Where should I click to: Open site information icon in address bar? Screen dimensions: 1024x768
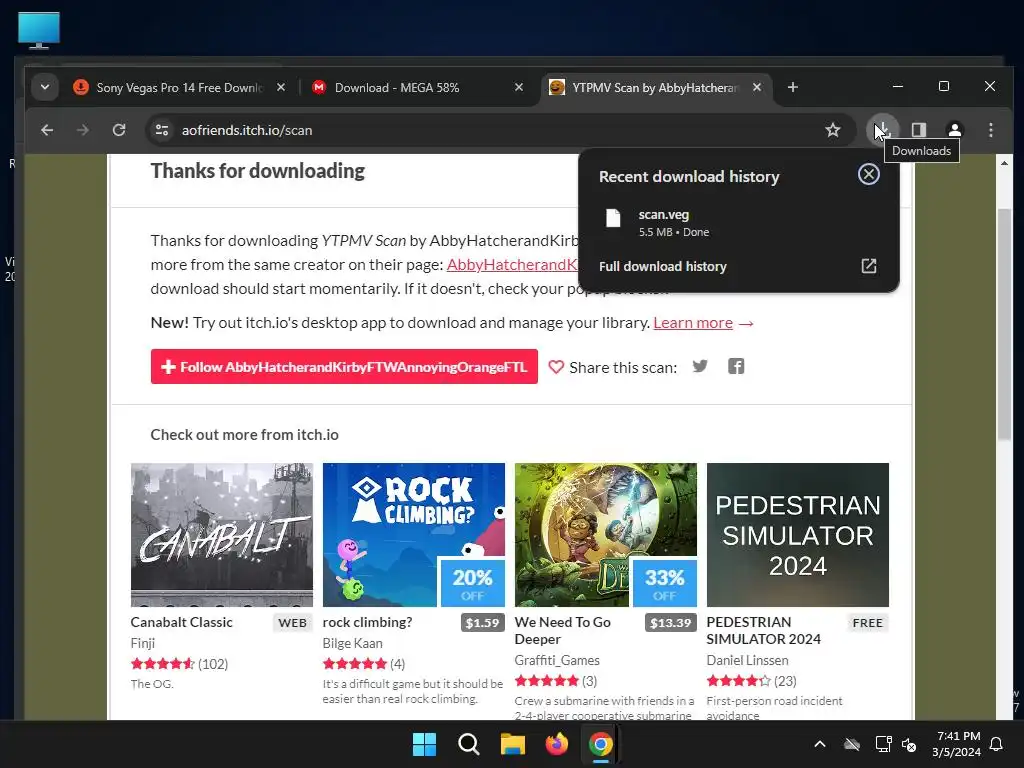[162, 130]
